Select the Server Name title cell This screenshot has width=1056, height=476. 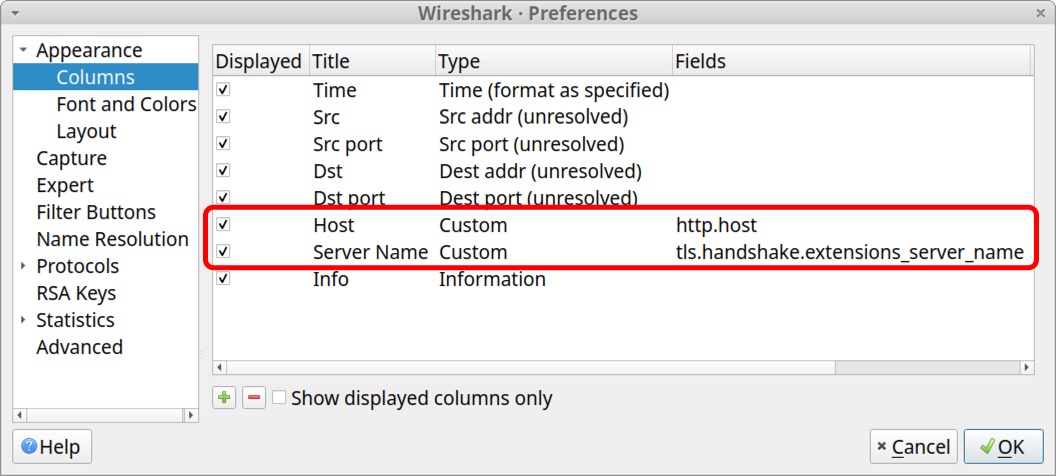[x=370, y=251]
